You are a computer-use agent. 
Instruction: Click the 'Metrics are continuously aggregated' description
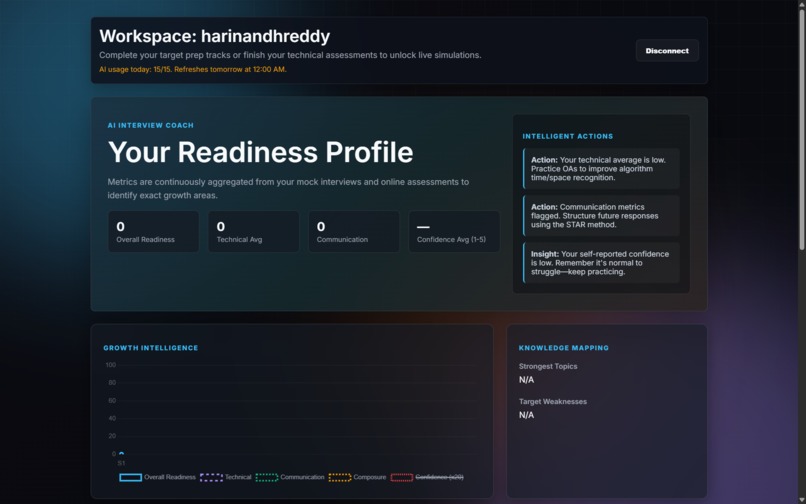[288, 189]
